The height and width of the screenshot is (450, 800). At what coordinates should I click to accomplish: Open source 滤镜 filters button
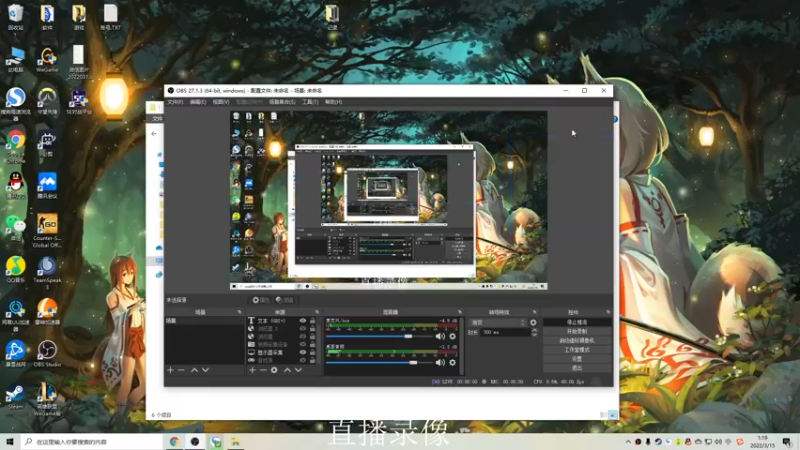tap(285, 300)
